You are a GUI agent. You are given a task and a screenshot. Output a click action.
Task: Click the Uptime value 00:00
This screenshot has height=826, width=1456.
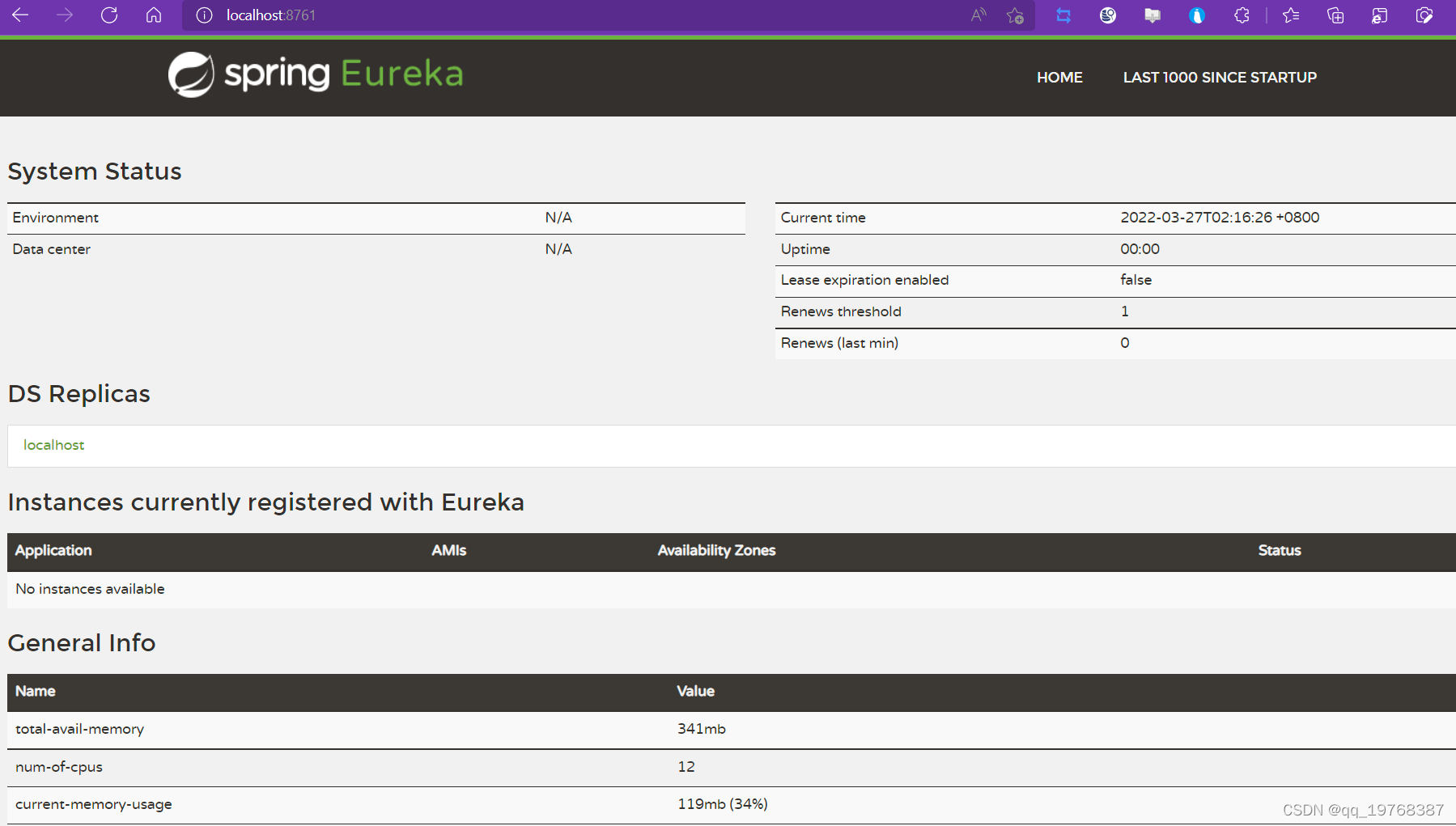1140,249
